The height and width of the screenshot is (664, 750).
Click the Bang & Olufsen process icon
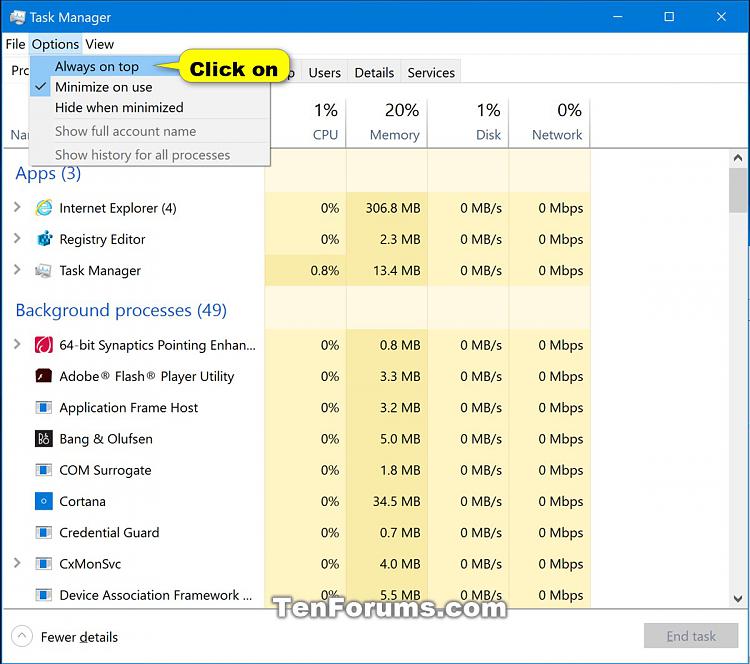pyautogui.click(x=44, y=439)
